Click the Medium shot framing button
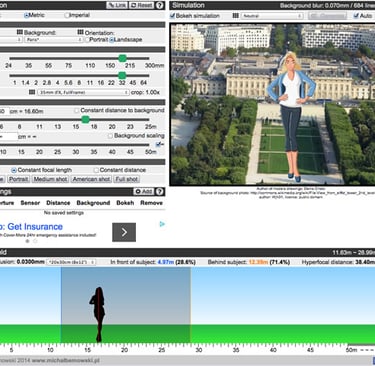This screenshot has width=375, height=366. coord(50,179)
